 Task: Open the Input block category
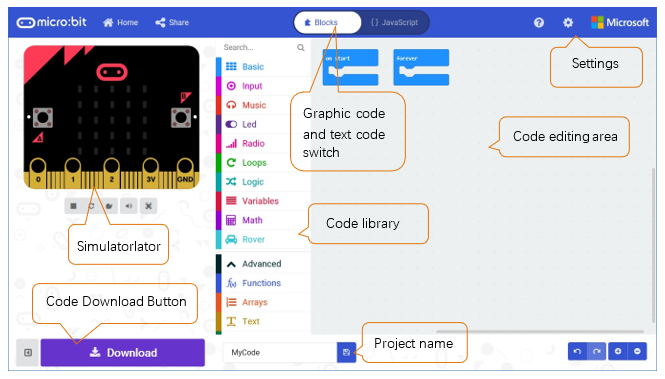[x=263, y=86]
